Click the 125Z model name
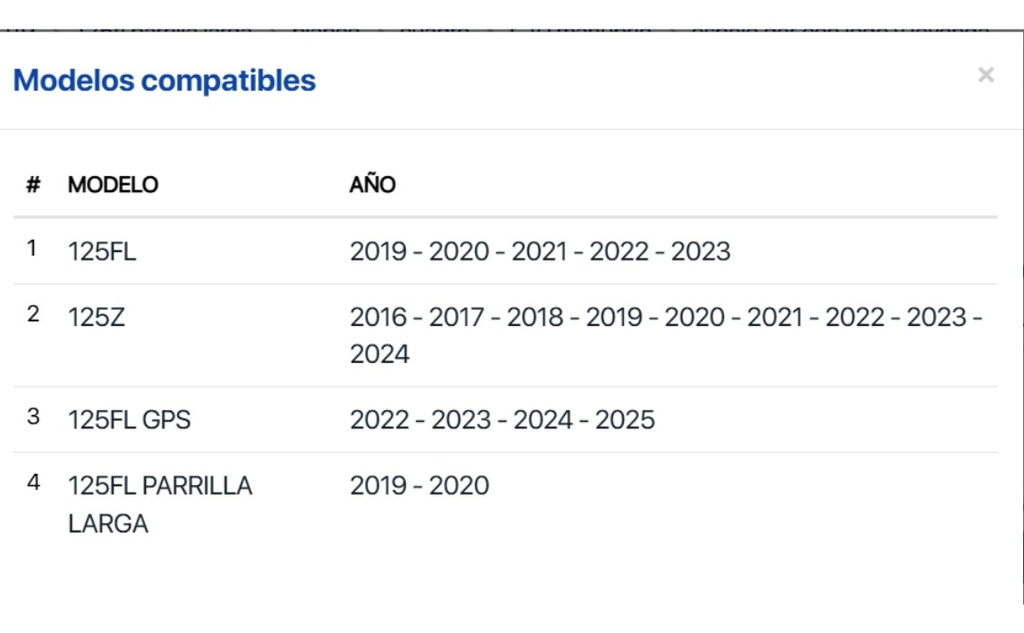The height and width of the screenshot is (633, 1024). pos(97,318)
